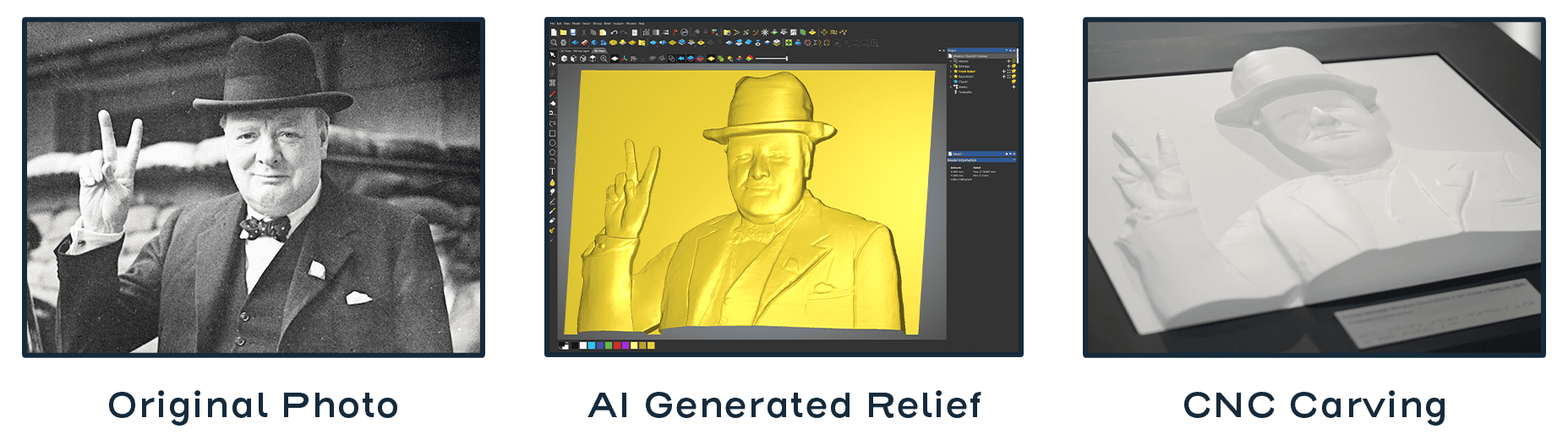
Task: Select the Rectangle vector tool
Action: [553, 133]
